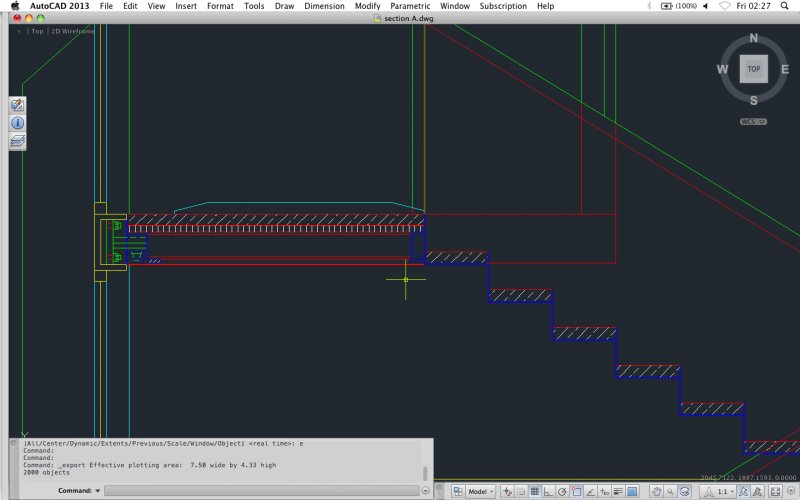Image resolution: width=800 pixels, height=500 pixels.
Task: Click the Zoom magnifier in status bar
Action: (670, 491)
